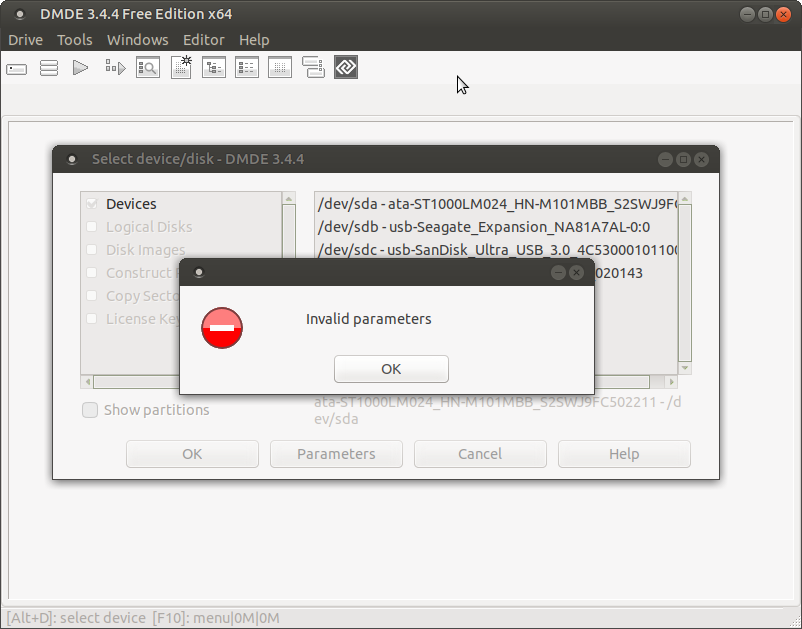This screenshot has width=802, height=629.
Task: Close the Invalid parameters error dialog
Action: click(x=576, y=273)
